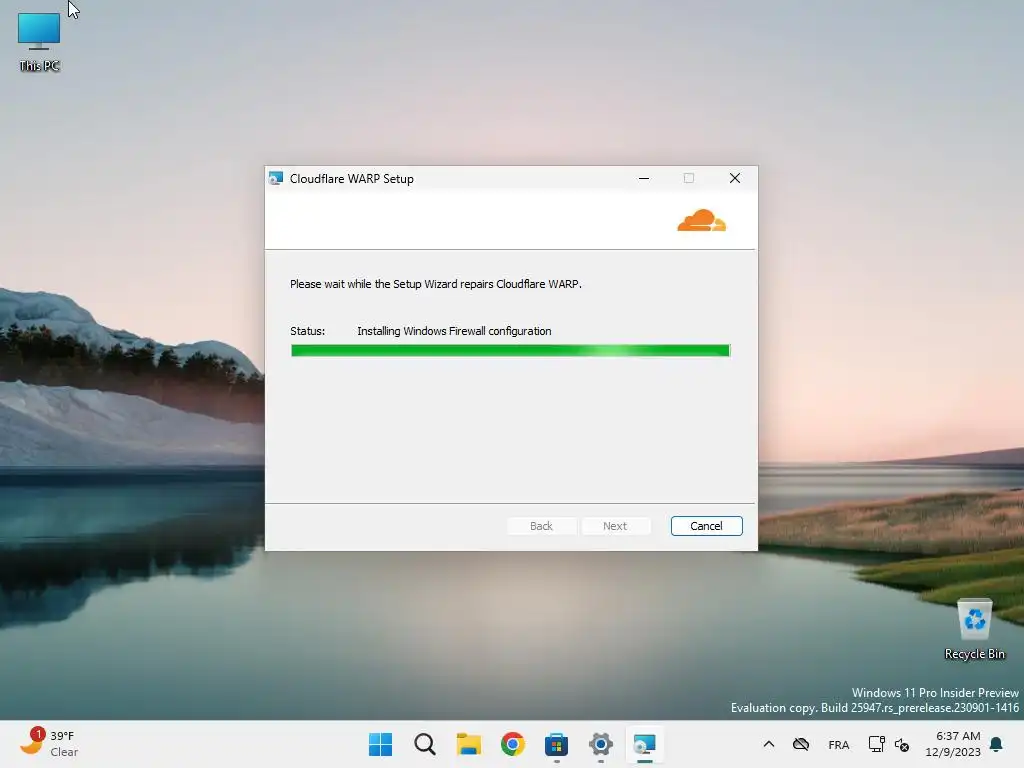Select the Recycle Bin desktop icon
This screenshot has width=1024, height=768.
[974, 630]
